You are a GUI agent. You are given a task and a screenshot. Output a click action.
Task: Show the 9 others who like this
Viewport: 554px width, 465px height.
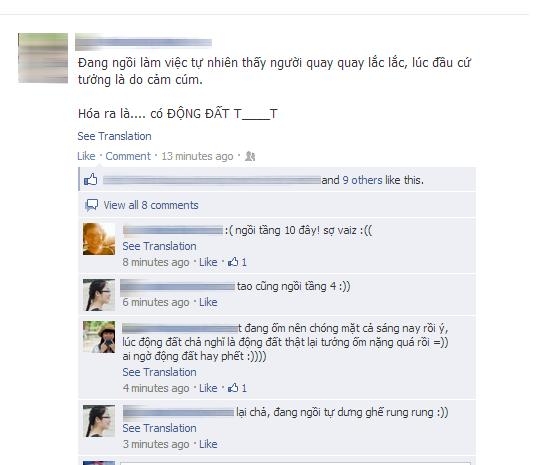(x=362, y=180)
